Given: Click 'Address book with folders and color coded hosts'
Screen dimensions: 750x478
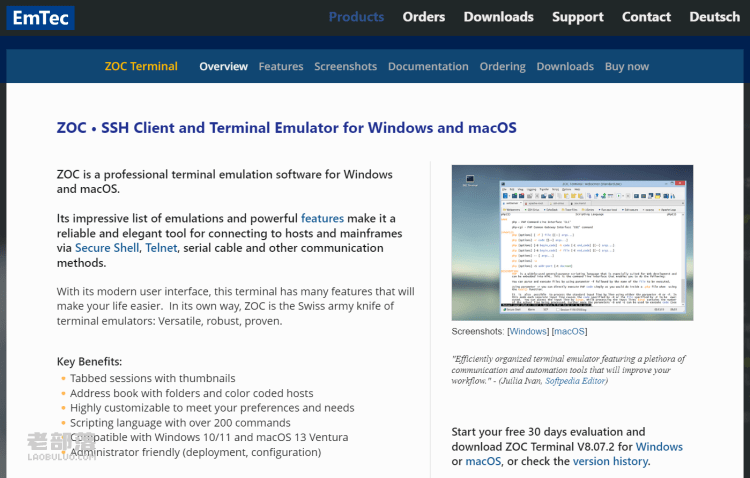Looking at the screenshot, I should [192, 393].
